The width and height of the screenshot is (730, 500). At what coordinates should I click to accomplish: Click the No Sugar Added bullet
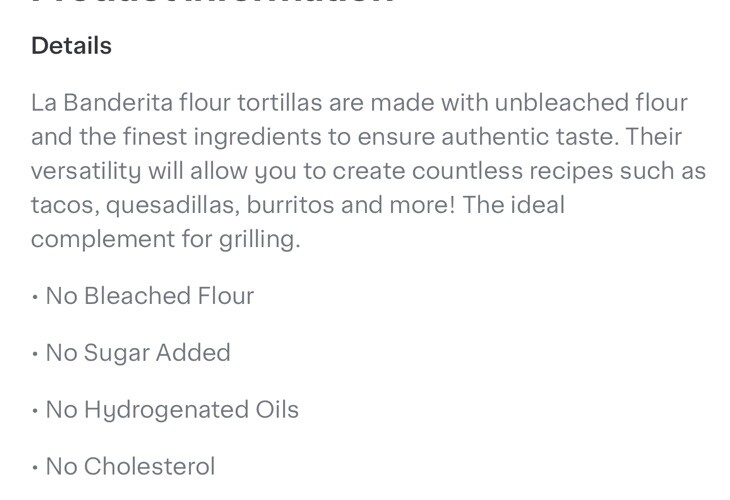pos(137,353)
